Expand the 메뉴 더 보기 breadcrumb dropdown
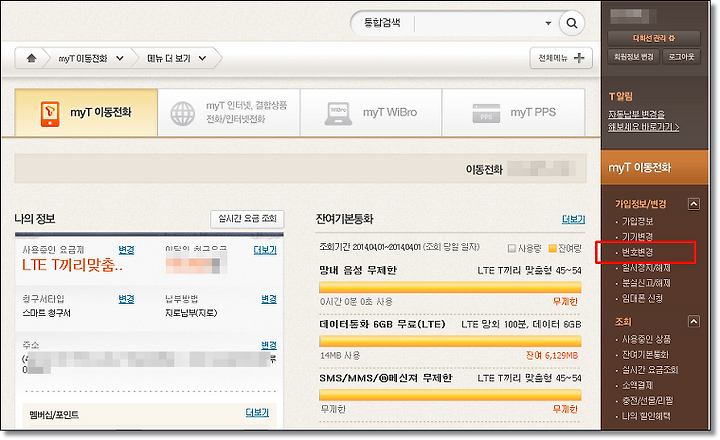720x440 pixels. 202,58
